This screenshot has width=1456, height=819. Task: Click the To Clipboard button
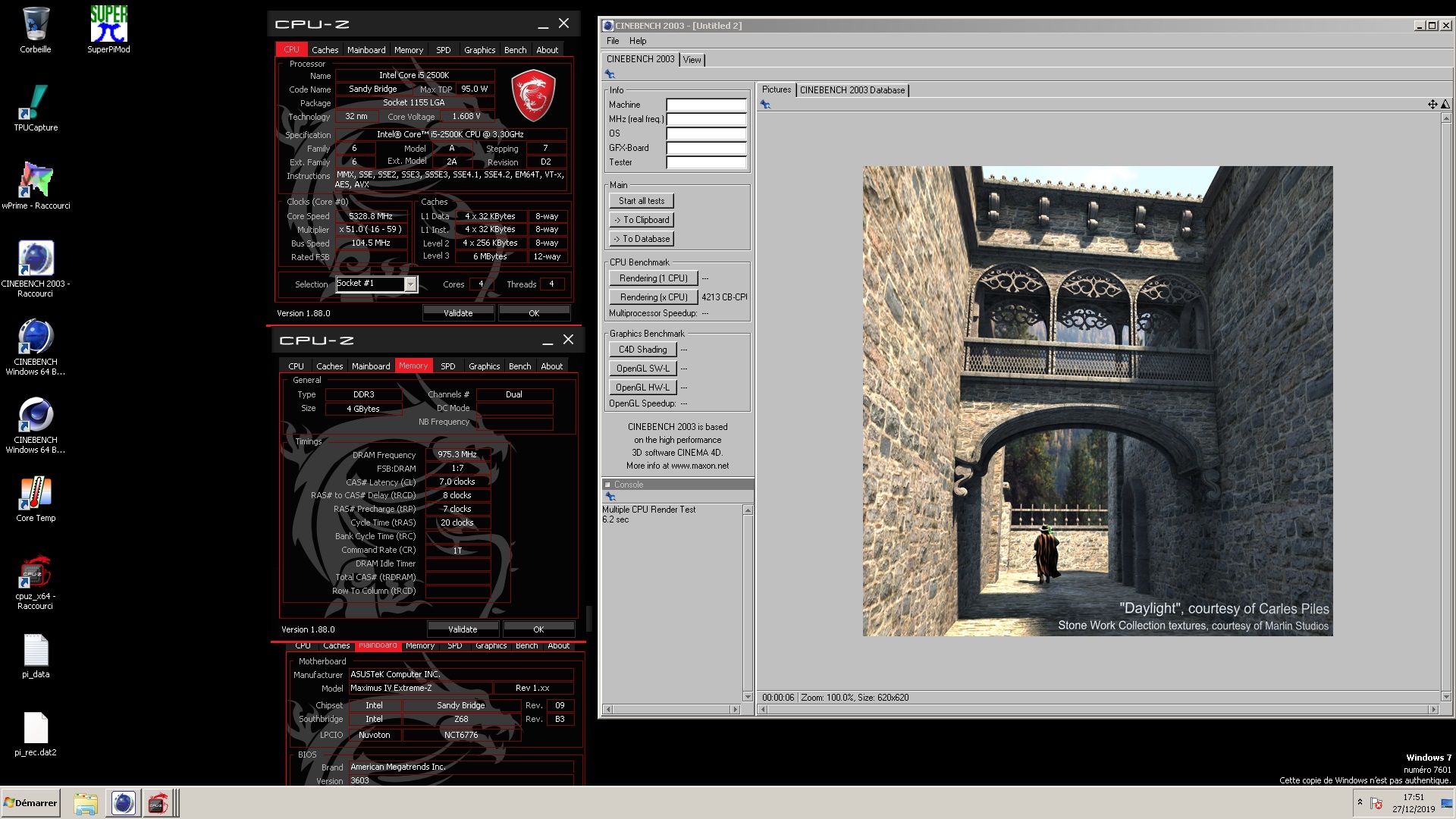(642, 220)
